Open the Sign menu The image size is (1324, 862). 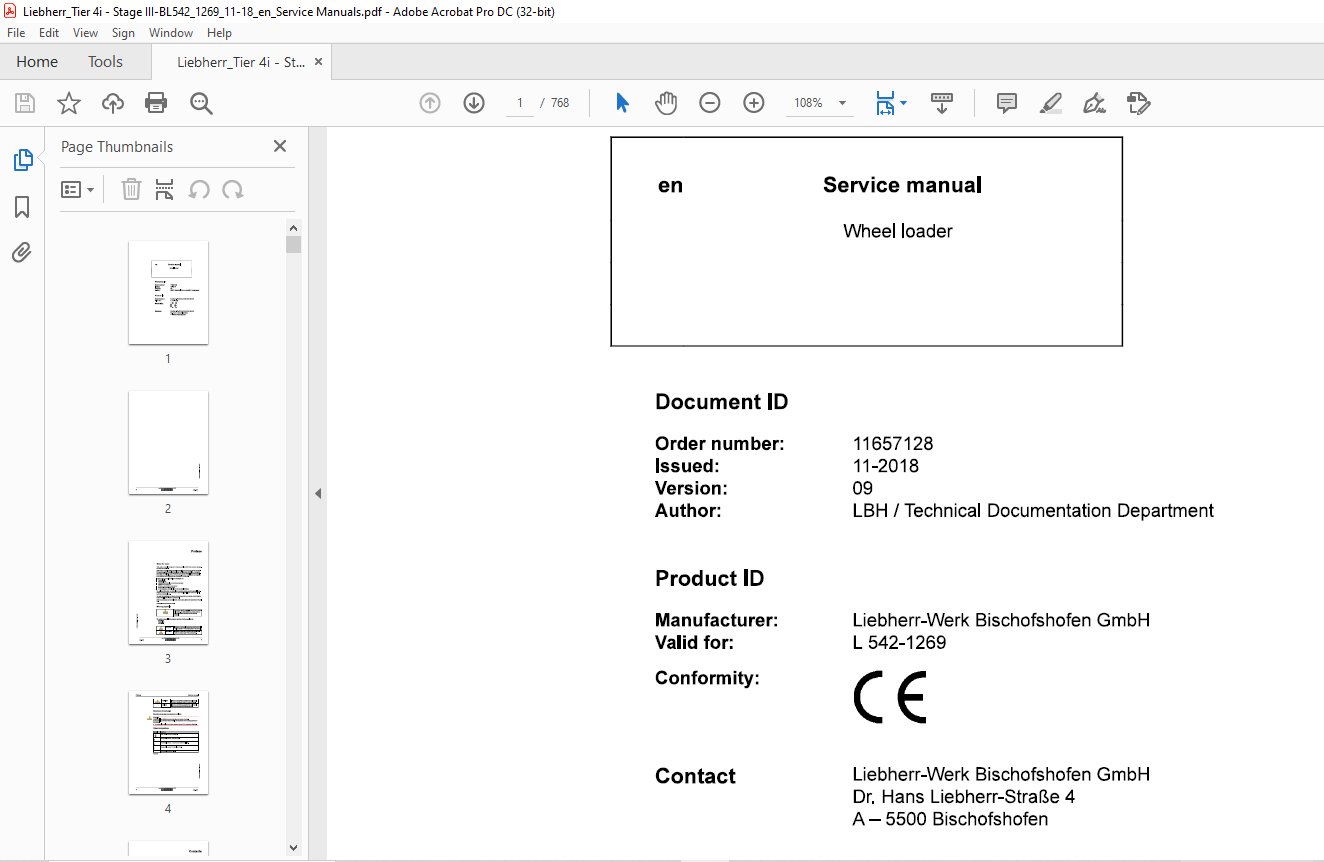point(123,33)
